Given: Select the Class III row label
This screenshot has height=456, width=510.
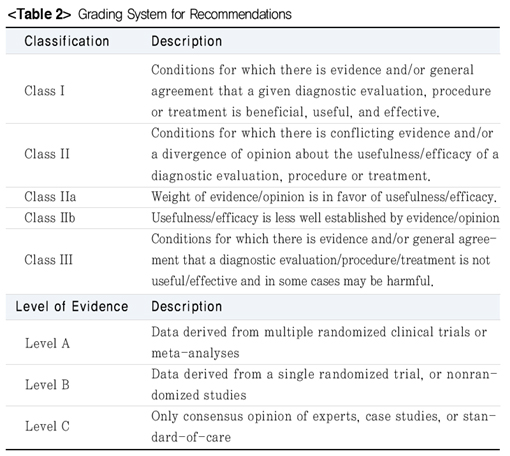Looking at the screenshot, I should click(x=48, y=260).
